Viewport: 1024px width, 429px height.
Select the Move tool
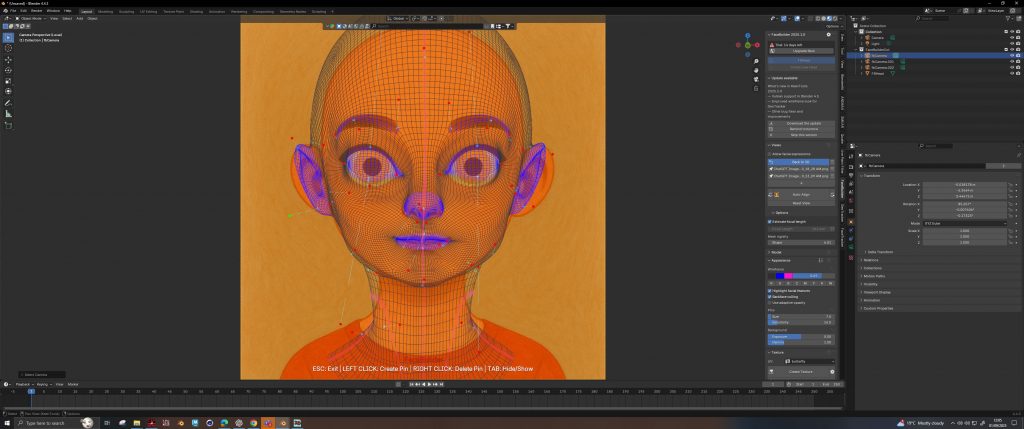click(x=9, y=60)
